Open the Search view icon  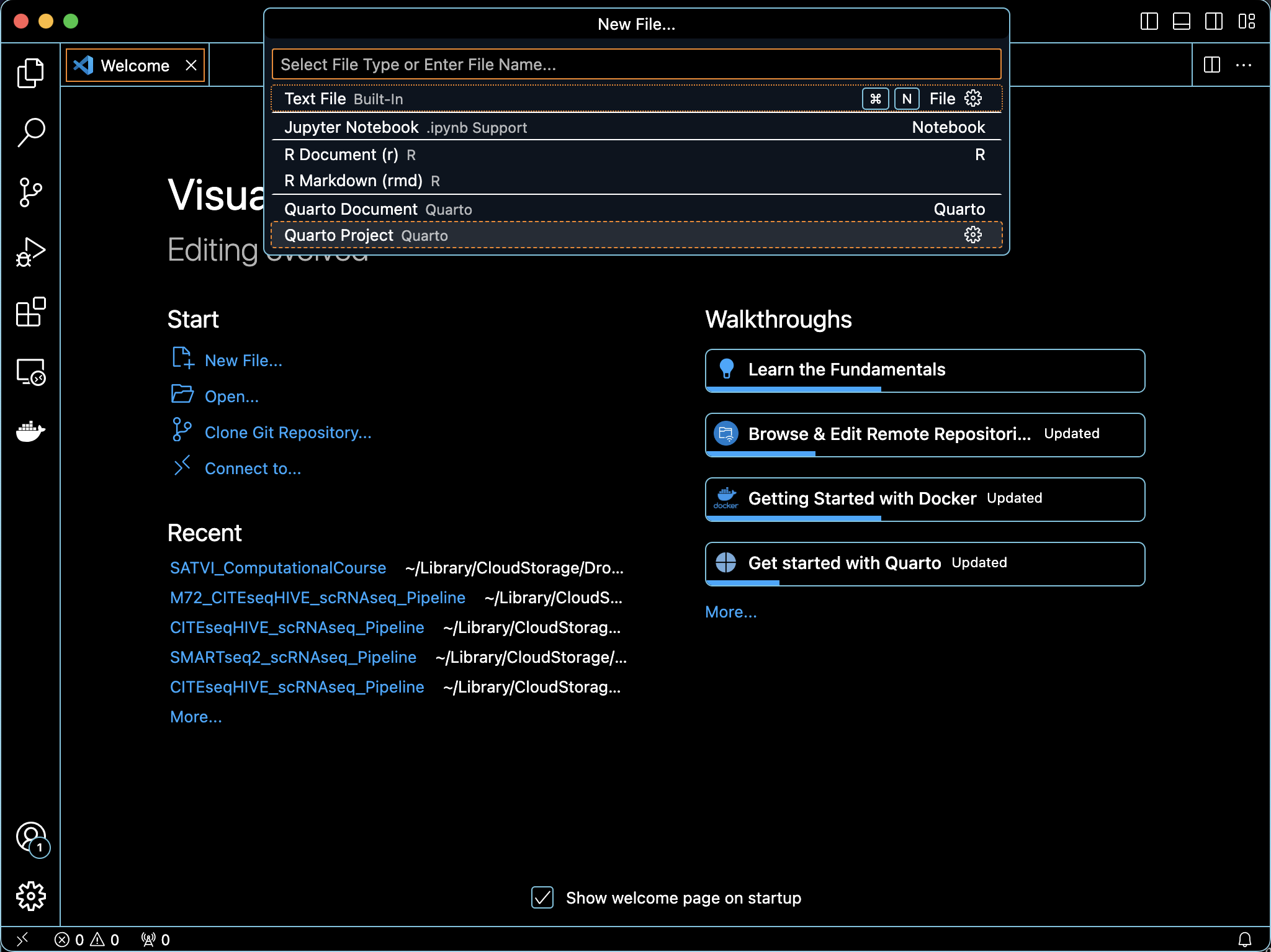[x=30, y=132]
